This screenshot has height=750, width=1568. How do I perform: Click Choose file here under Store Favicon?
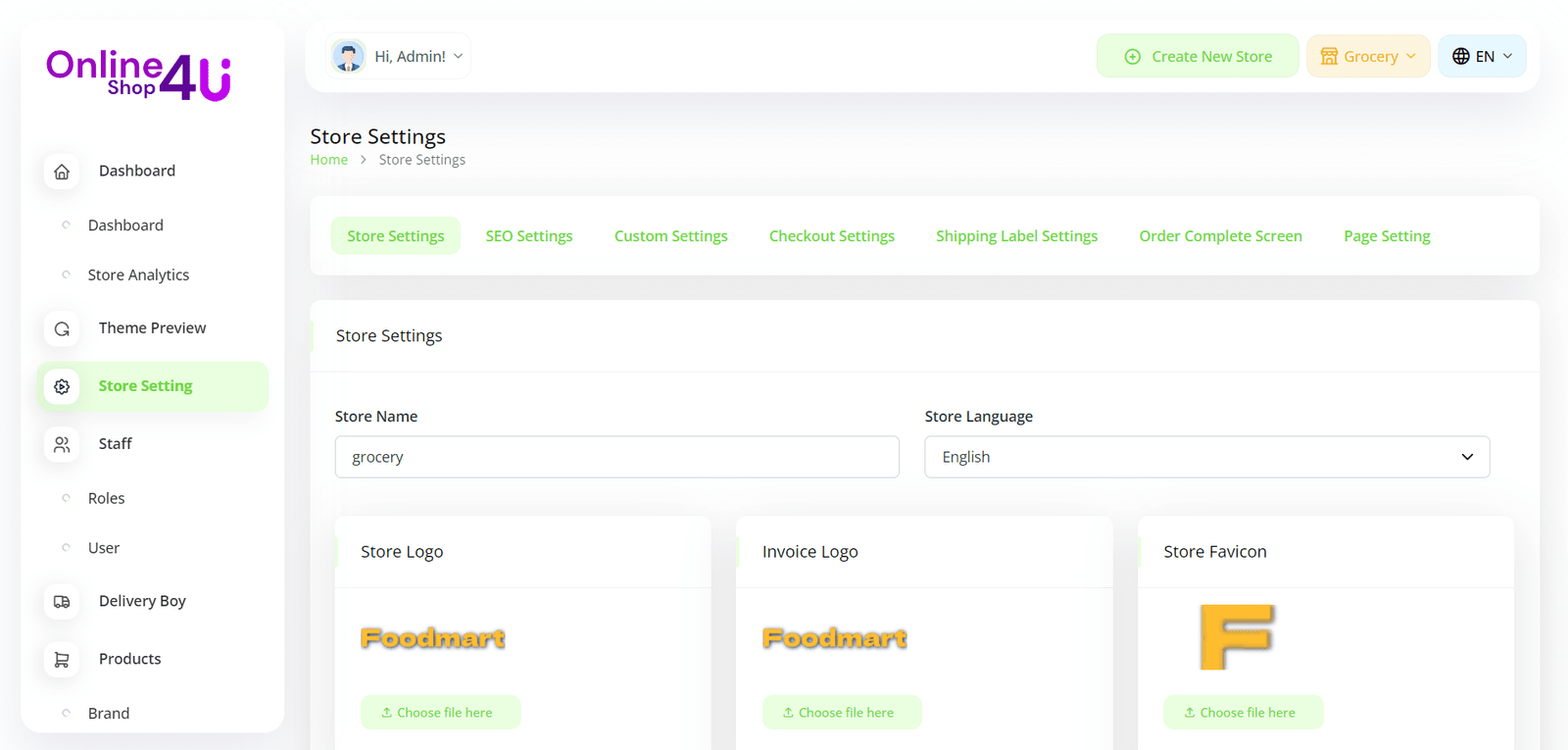tap(1243, 713)
